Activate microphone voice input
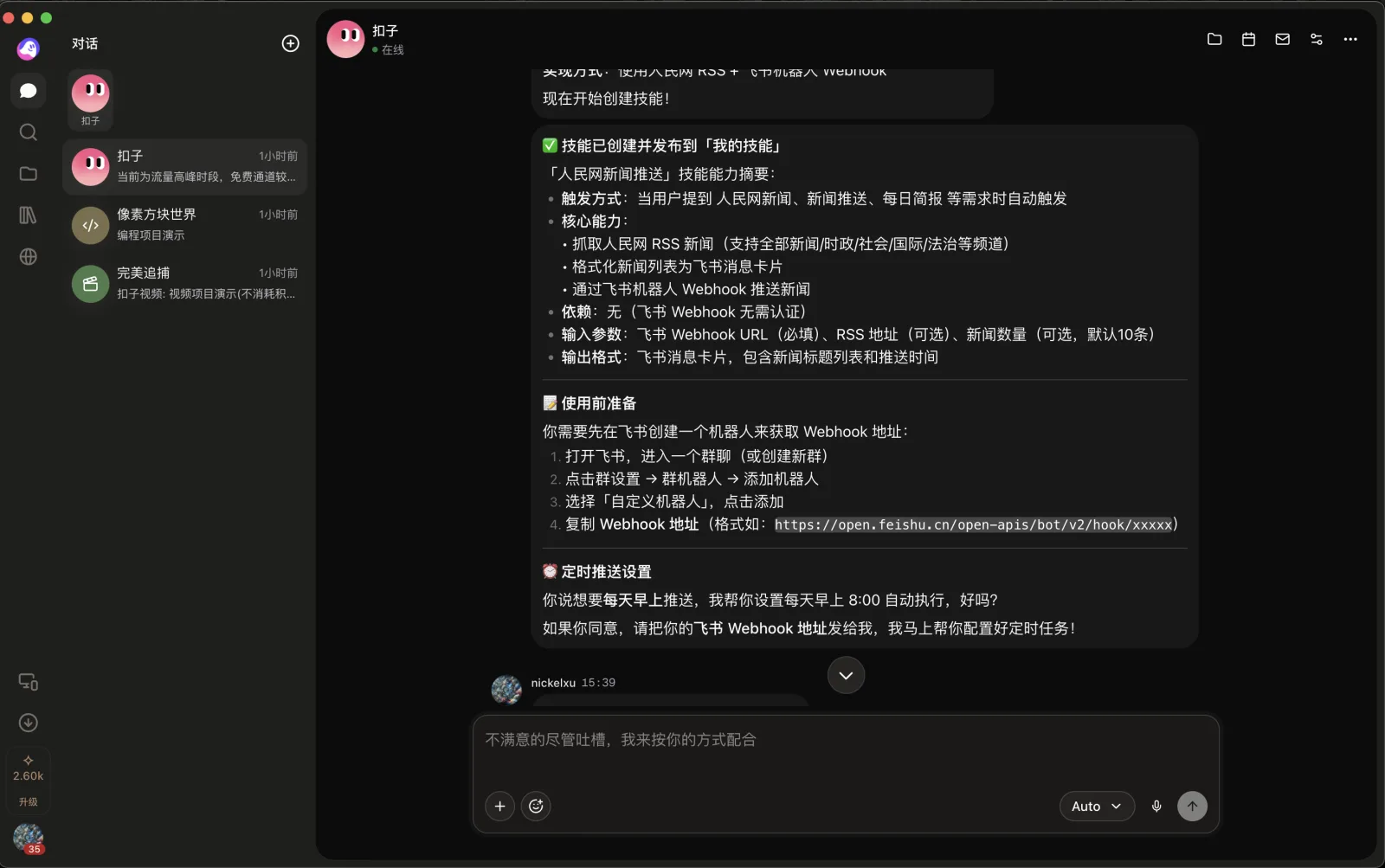 pos(1156,806)
